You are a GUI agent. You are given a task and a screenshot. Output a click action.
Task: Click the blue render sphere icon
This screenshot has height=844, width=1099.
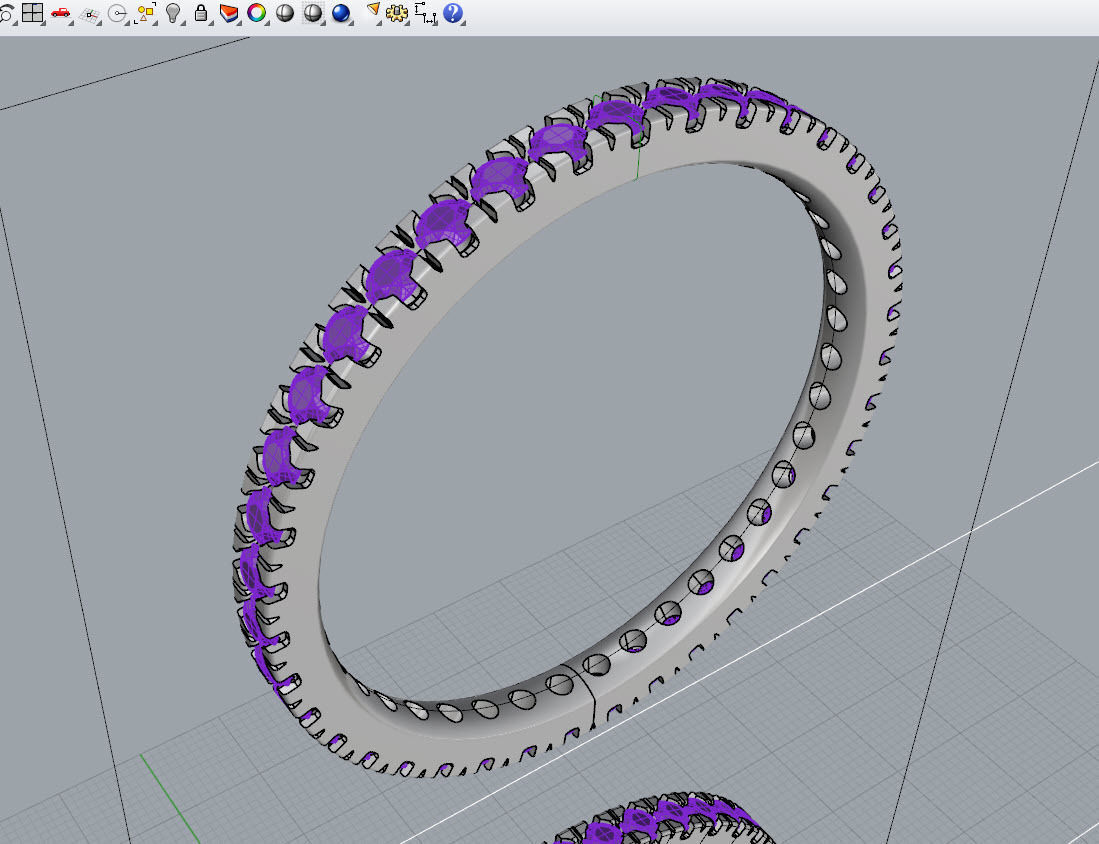pos(341,13)
